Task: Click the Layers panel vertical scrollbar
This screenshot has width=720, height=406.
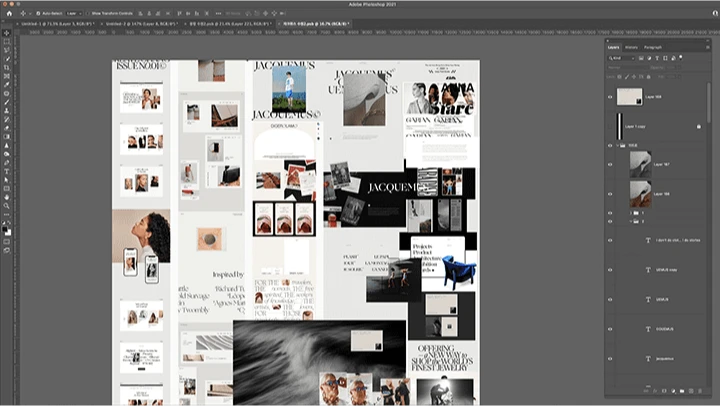Action: pyautogui.click(x=709, y=103)
